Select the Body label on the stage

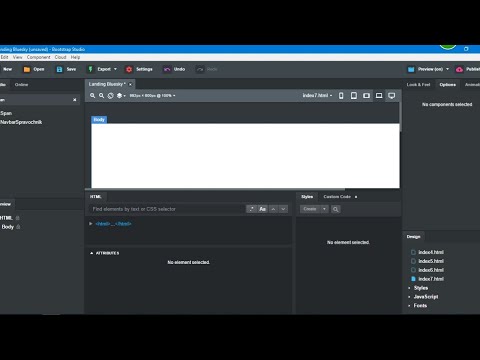pos(99,120)
